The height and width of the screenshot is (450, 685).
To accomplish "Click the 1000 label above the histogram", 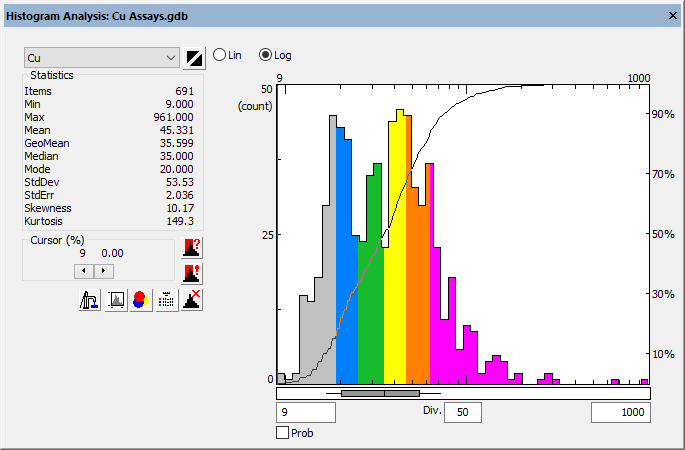I will tap(639, 78).
